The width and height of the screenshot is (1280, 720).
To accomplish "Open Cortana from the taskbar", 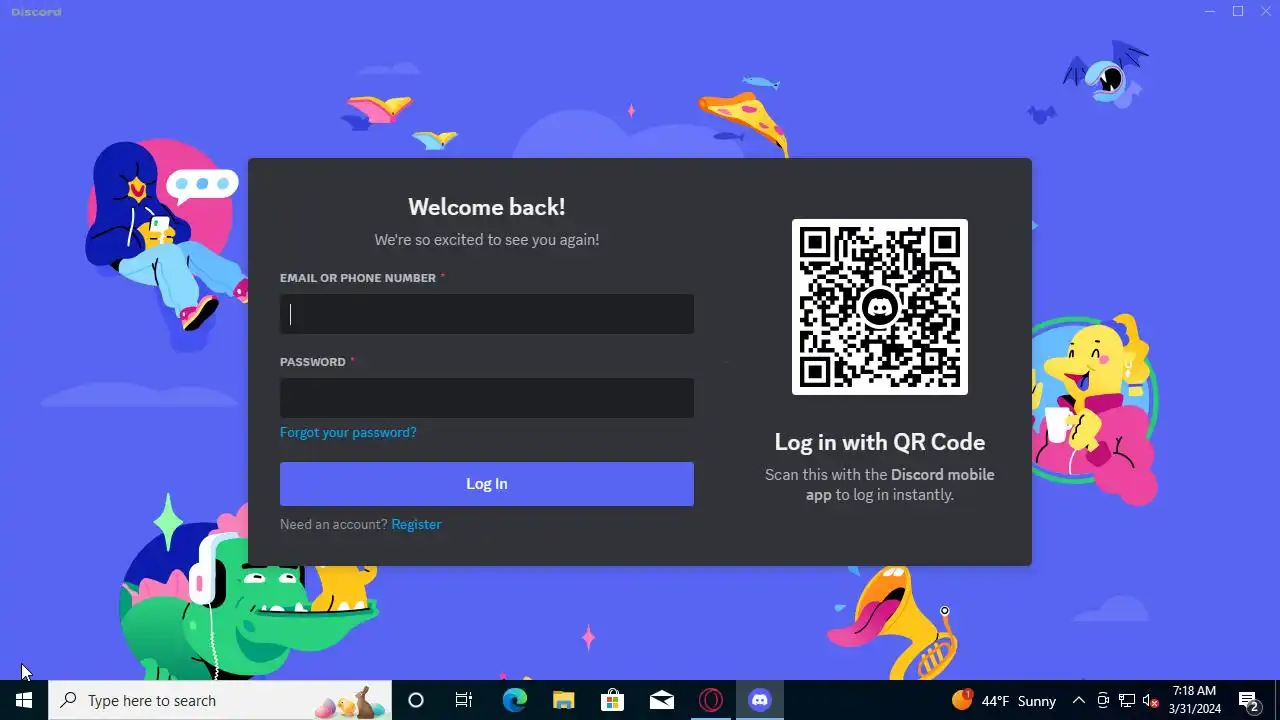I will tap(416, 700).
